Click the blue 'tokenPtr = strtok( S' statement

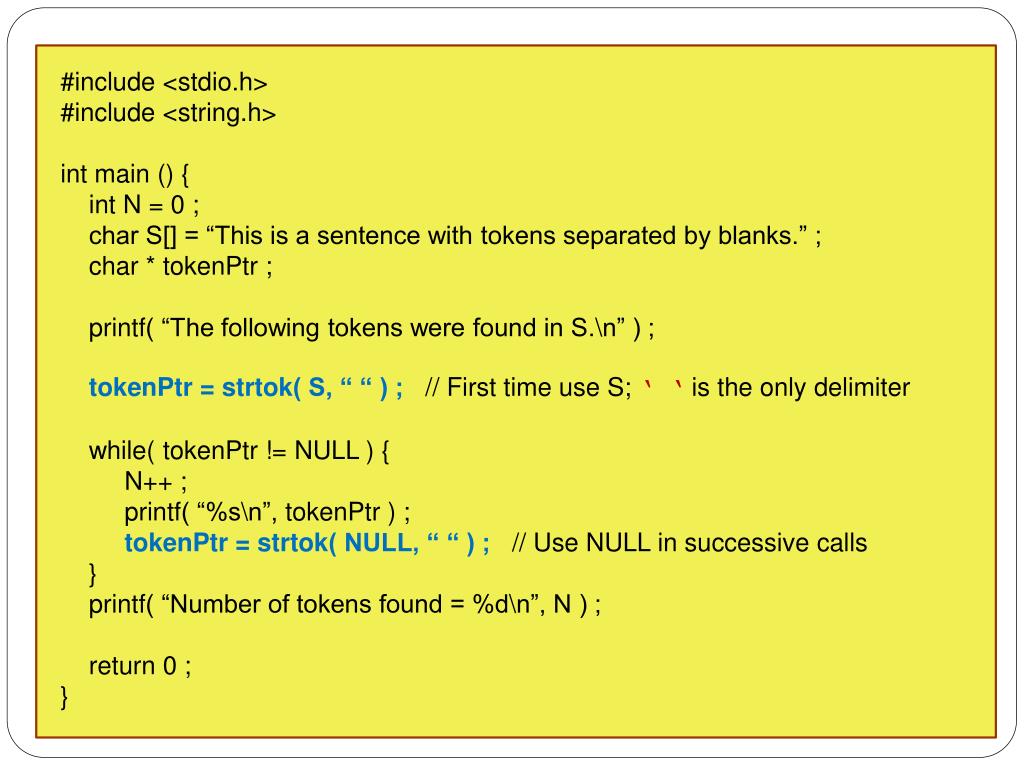tap(246, 388)
